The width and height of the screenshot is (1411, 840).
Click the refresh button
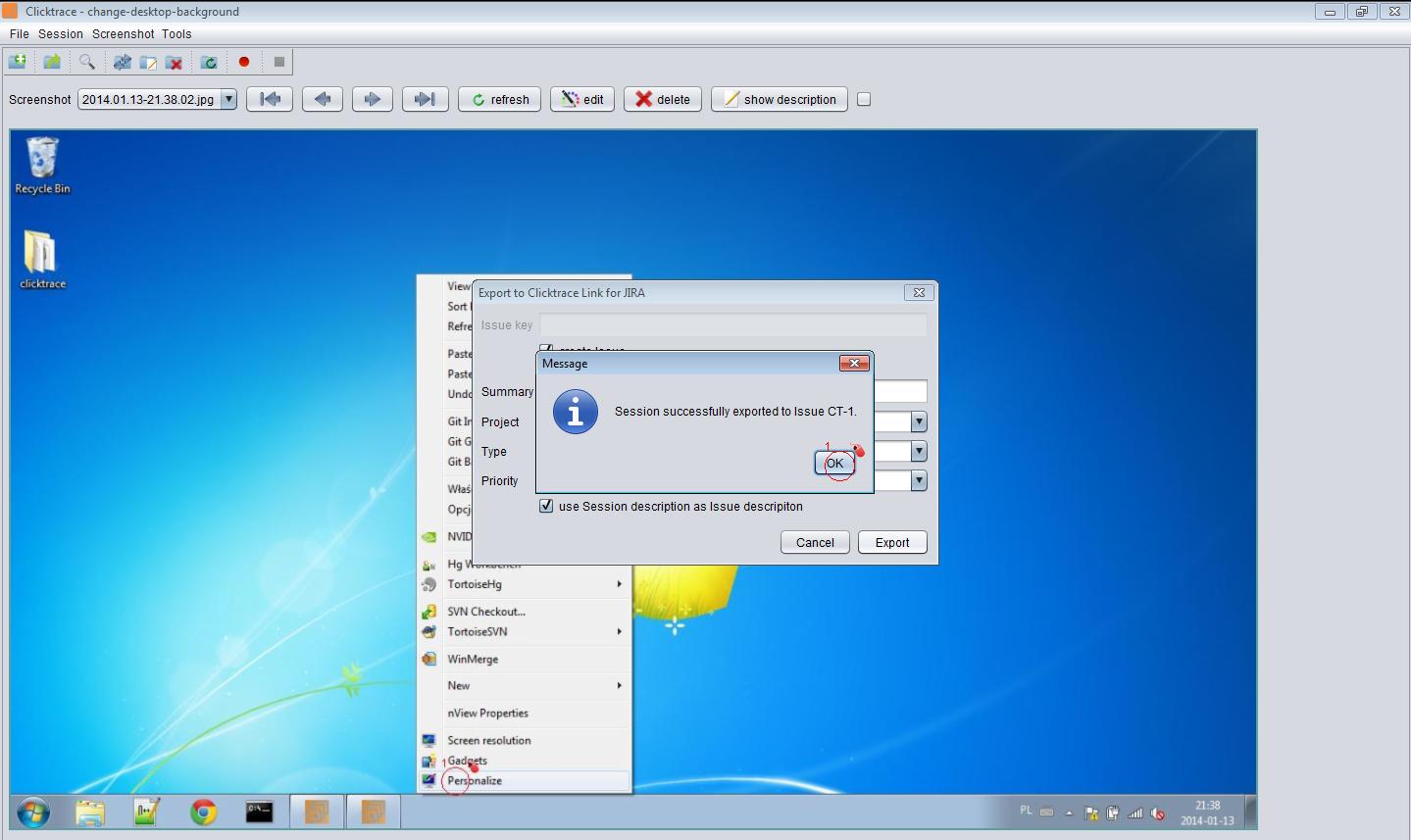pyautogui.click(x=499, y=99)
